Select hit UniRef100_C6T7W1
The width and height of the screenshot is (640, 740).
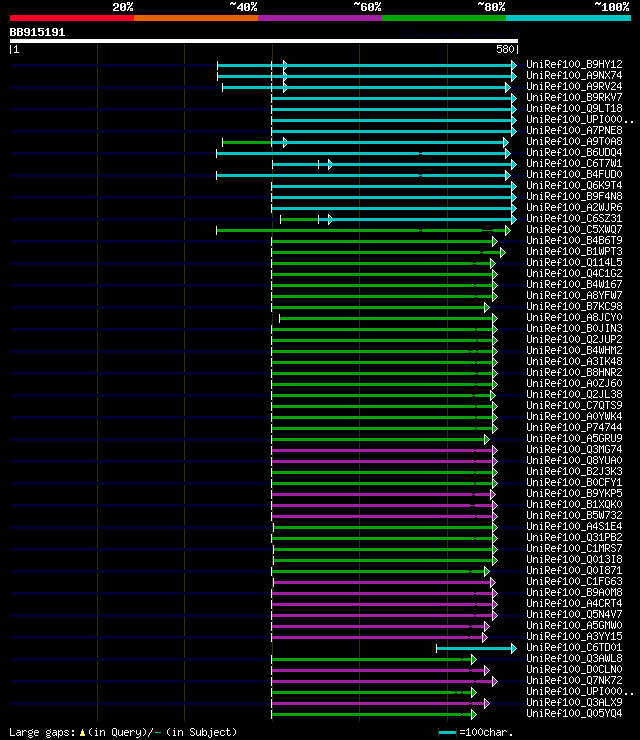[574, 163]
